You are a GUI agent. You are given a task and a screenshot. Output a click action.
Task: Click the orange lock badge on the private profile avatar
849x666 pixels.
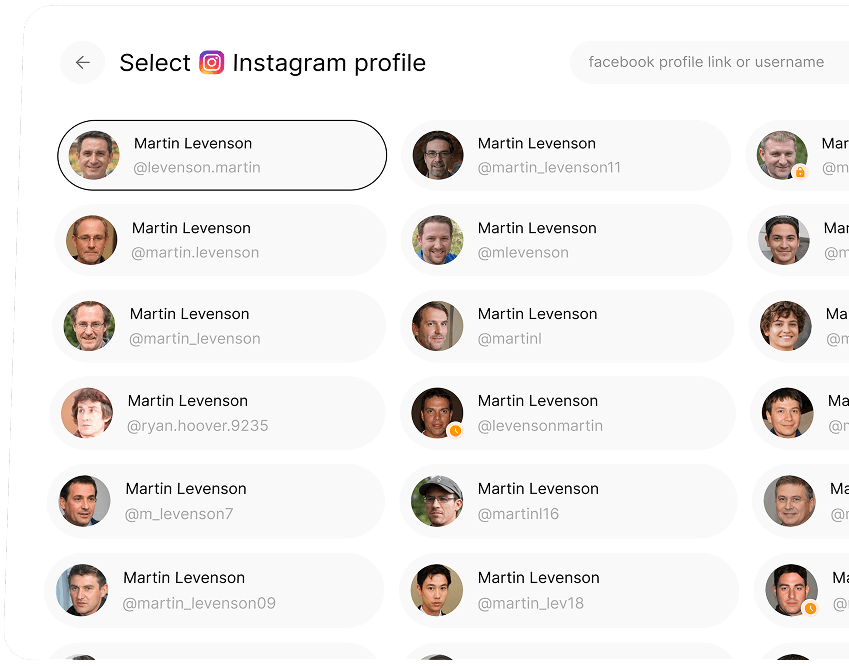800,173
